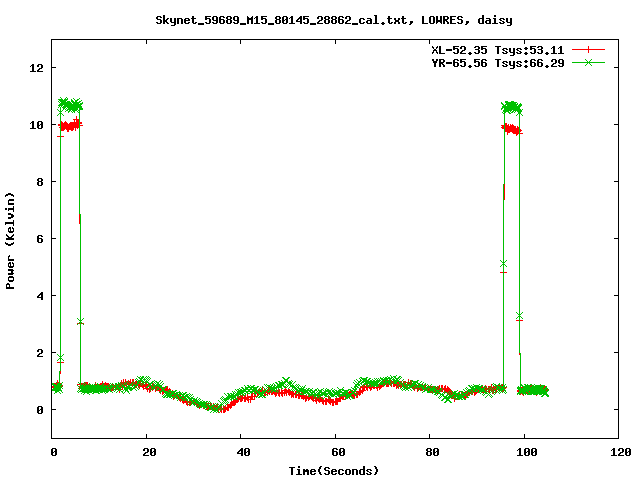
Task: Click the x-axis tick label 60
Action: pyautogui.click(x=338, y=452)
